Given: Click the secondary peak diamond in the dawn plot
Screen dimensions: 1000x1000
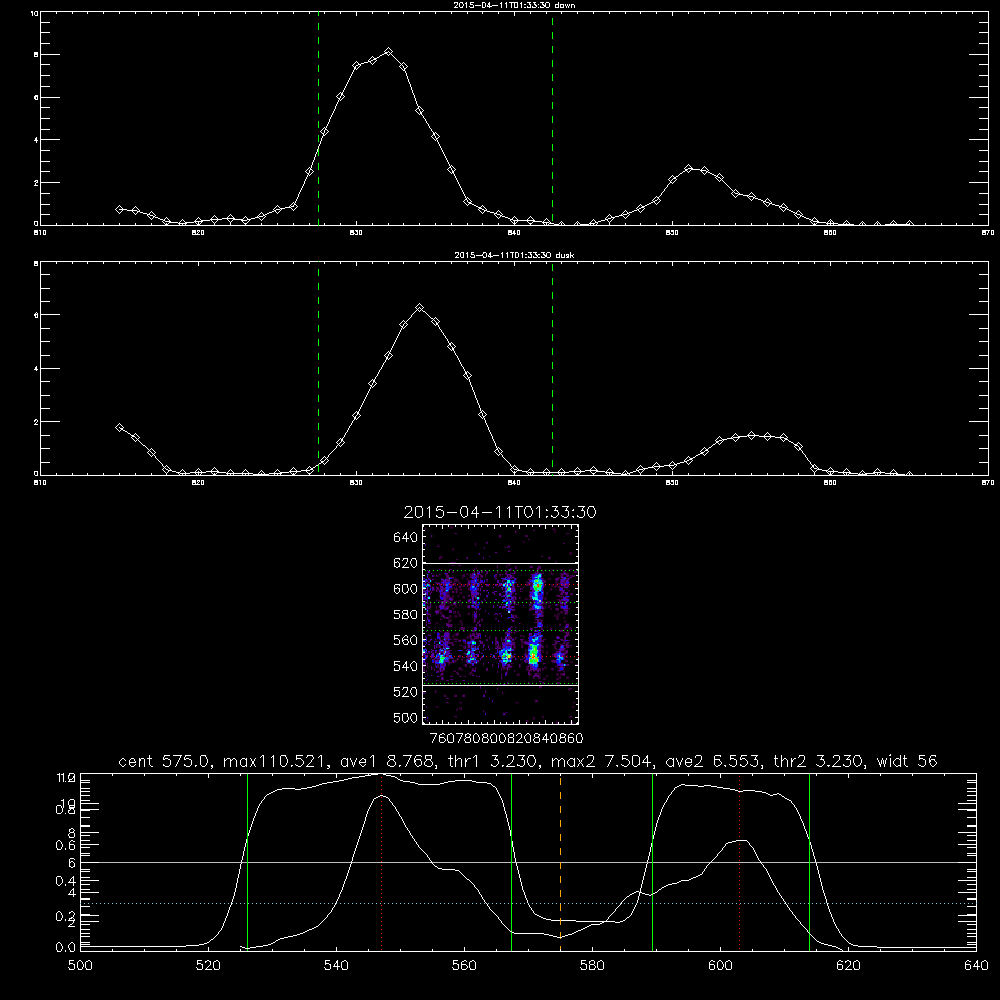Looking at the screenshot, I should (688, 168).
